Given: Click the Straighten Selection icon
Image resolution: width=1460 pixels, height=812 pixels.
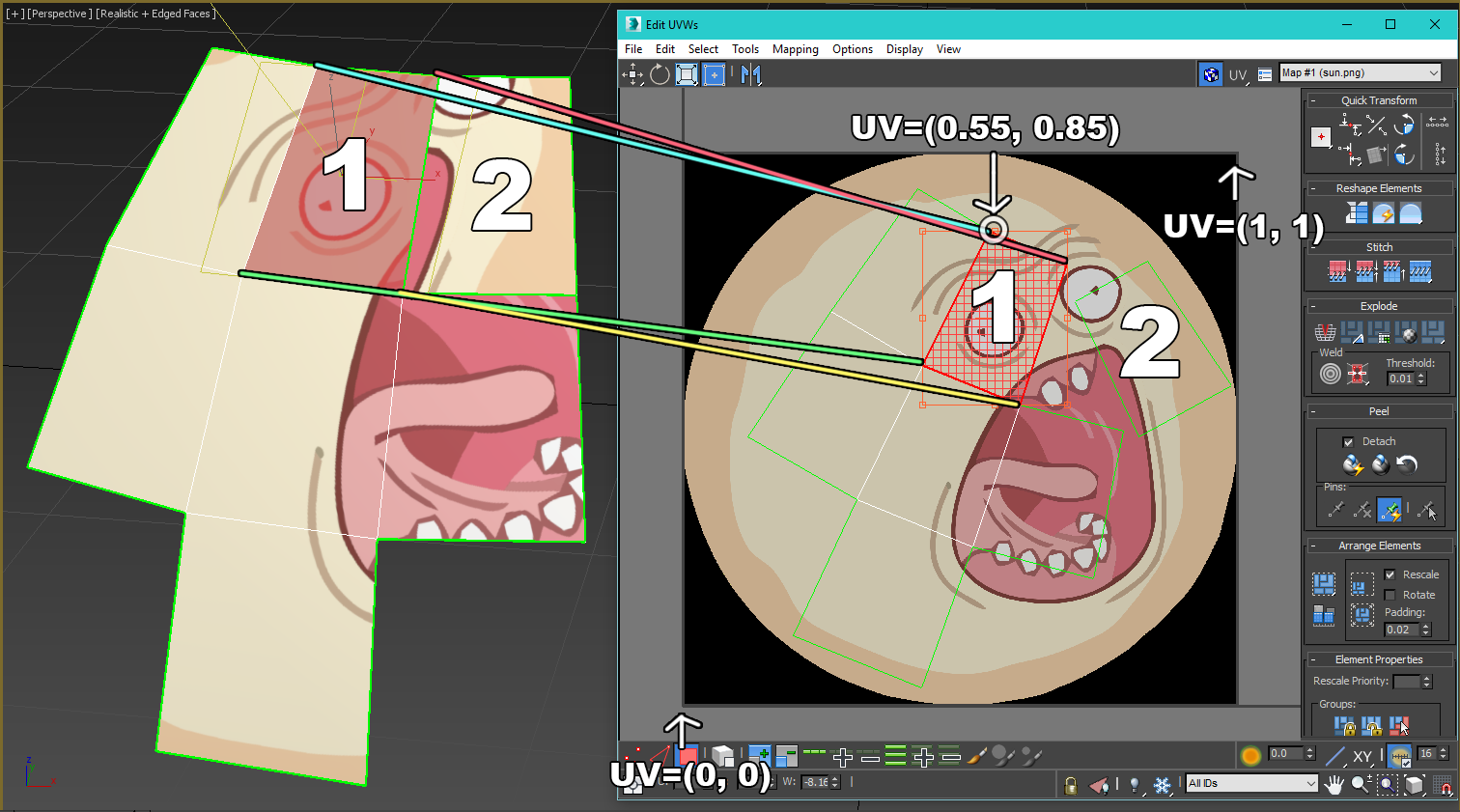Looking at the screenshot, I should coord(1357,212).
